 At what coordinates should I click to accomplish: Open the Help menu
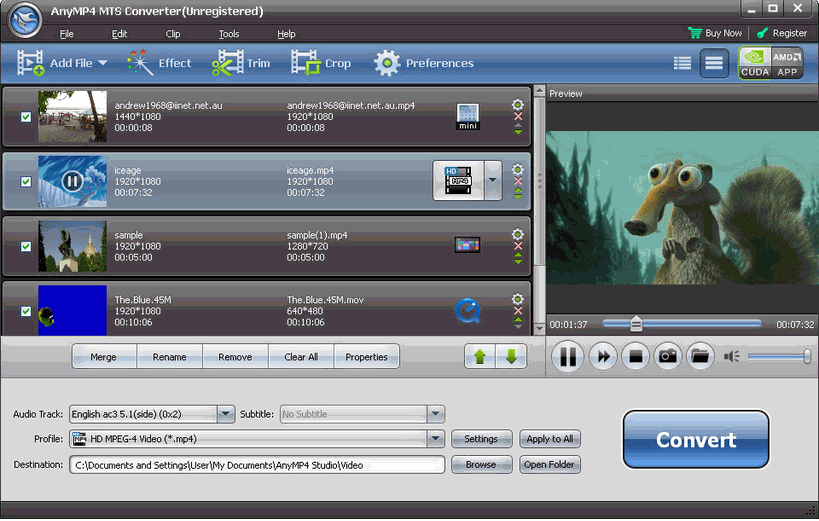[x=286, y=34]
